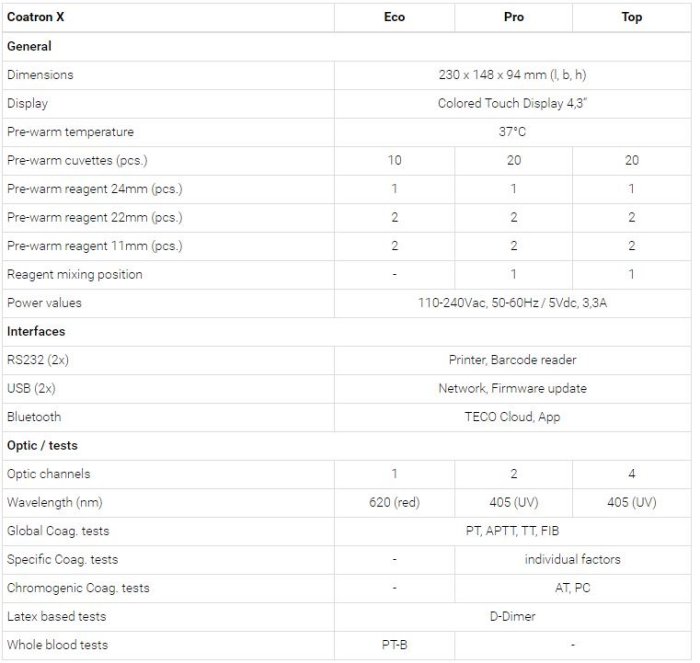Click the Power values row label
Image resolution: width=700 pixels, height=663 pixels.
point(44,303)
